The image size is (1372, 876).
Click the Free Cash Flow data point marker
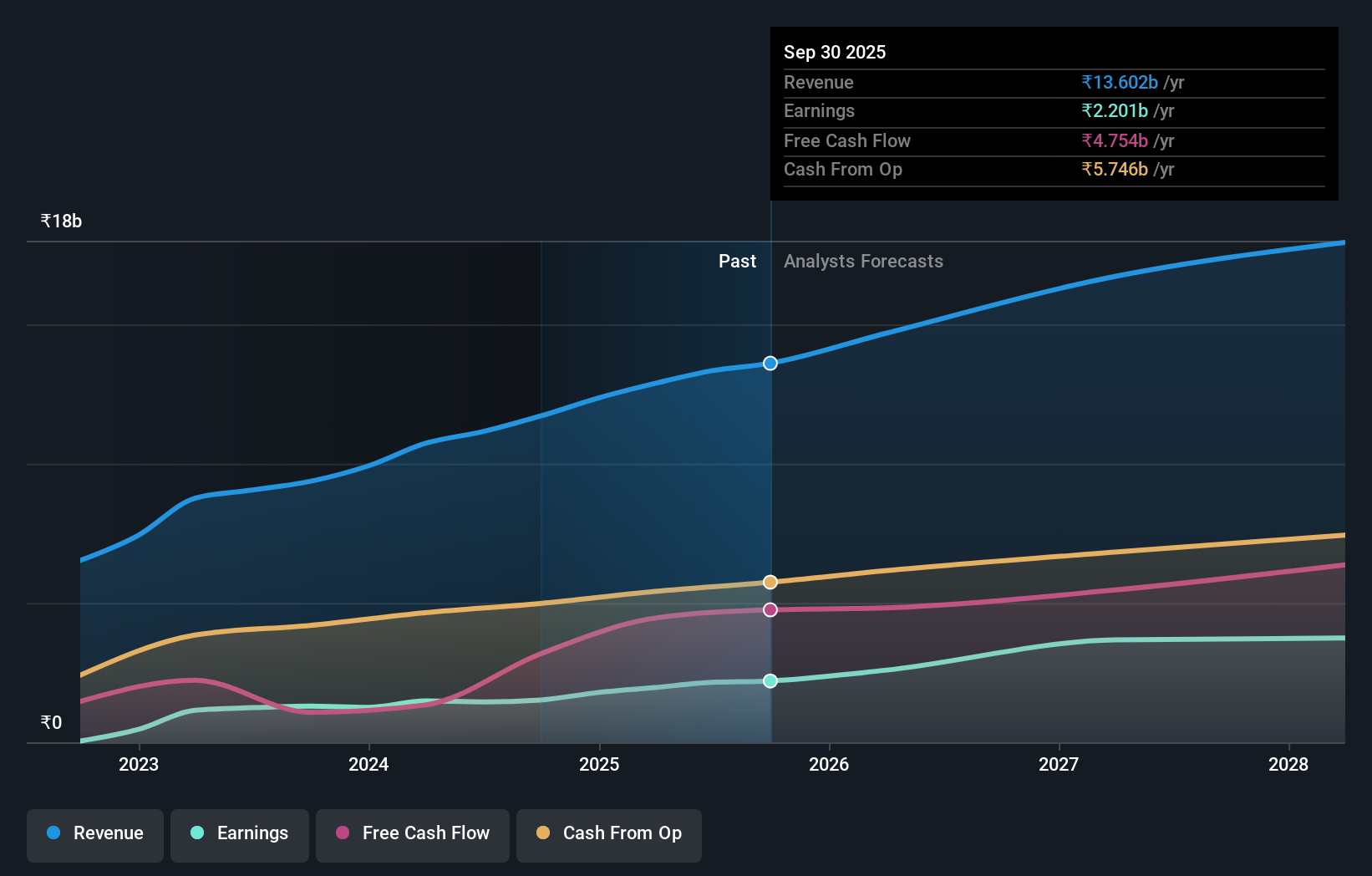point(770,609)
